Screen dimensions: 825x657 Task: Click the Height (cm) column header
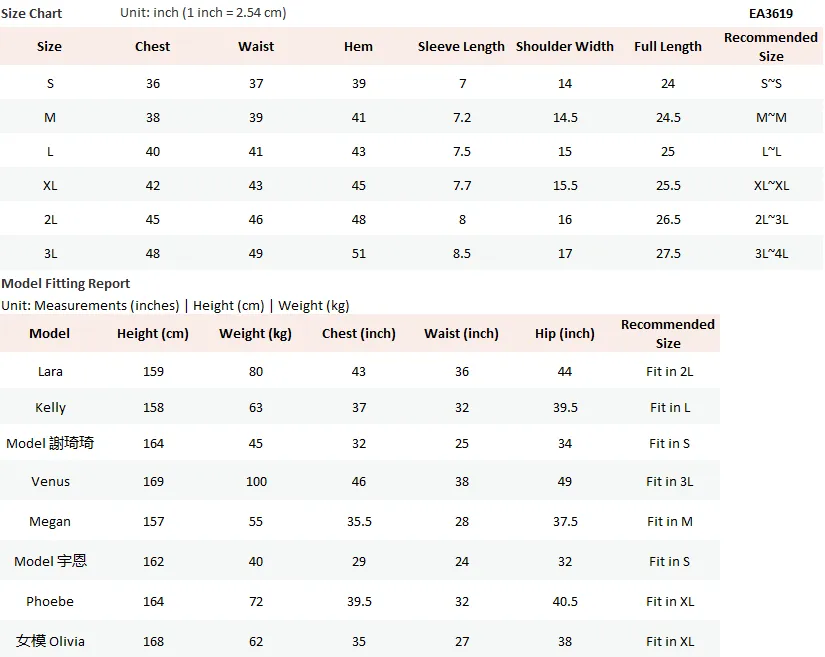coord(153,333)
